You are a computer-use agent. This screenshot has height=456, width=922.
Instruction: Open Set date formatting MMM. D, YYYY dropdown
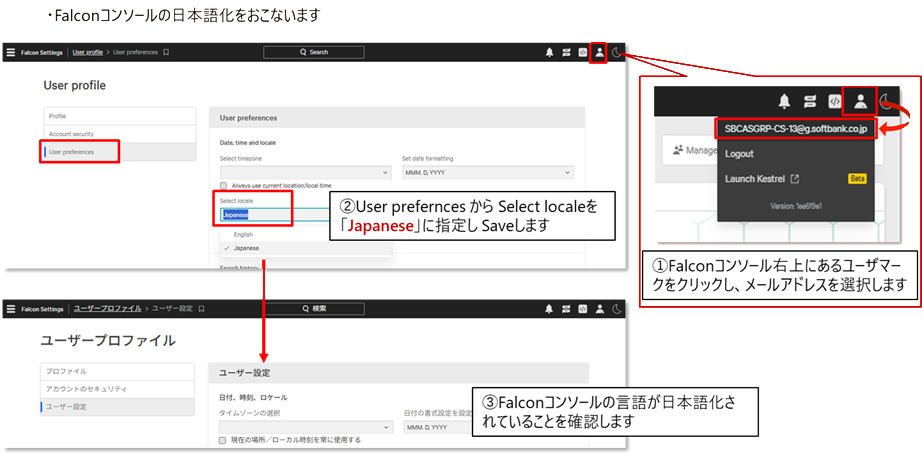tap(487, 172)
